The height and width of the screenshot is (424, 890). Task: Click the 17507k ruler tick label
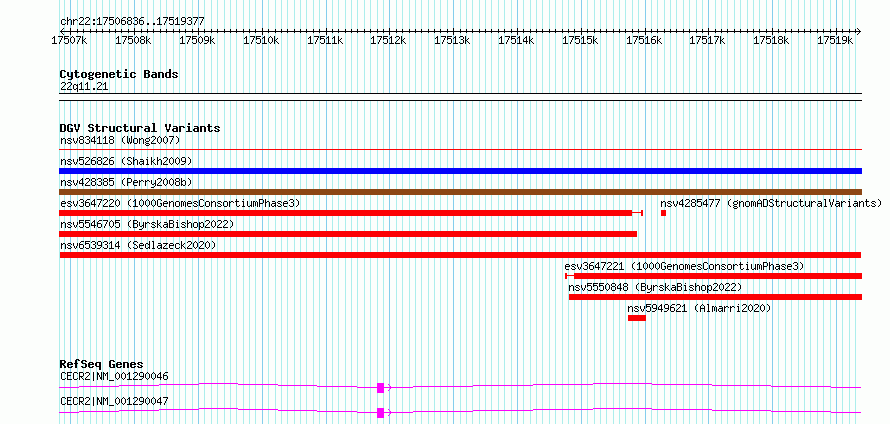coord(69,40)
